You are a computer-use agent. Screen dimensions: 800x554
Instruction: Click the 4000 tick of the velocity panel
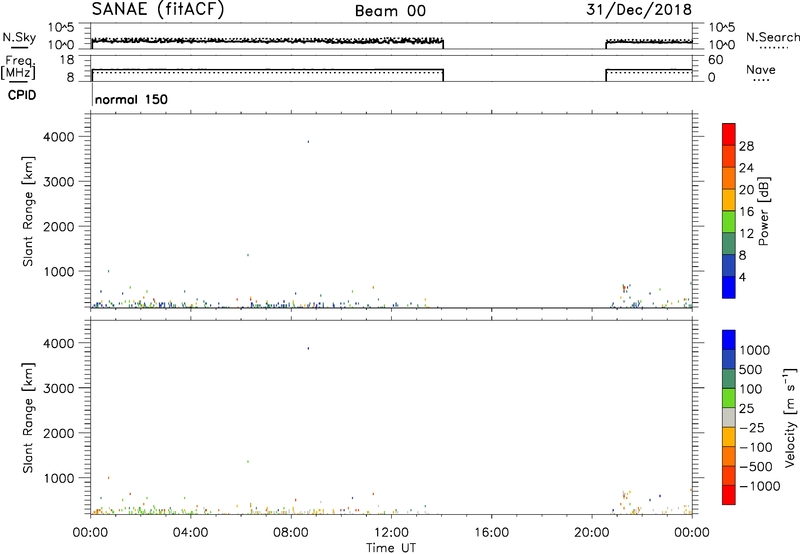(59, 343)
